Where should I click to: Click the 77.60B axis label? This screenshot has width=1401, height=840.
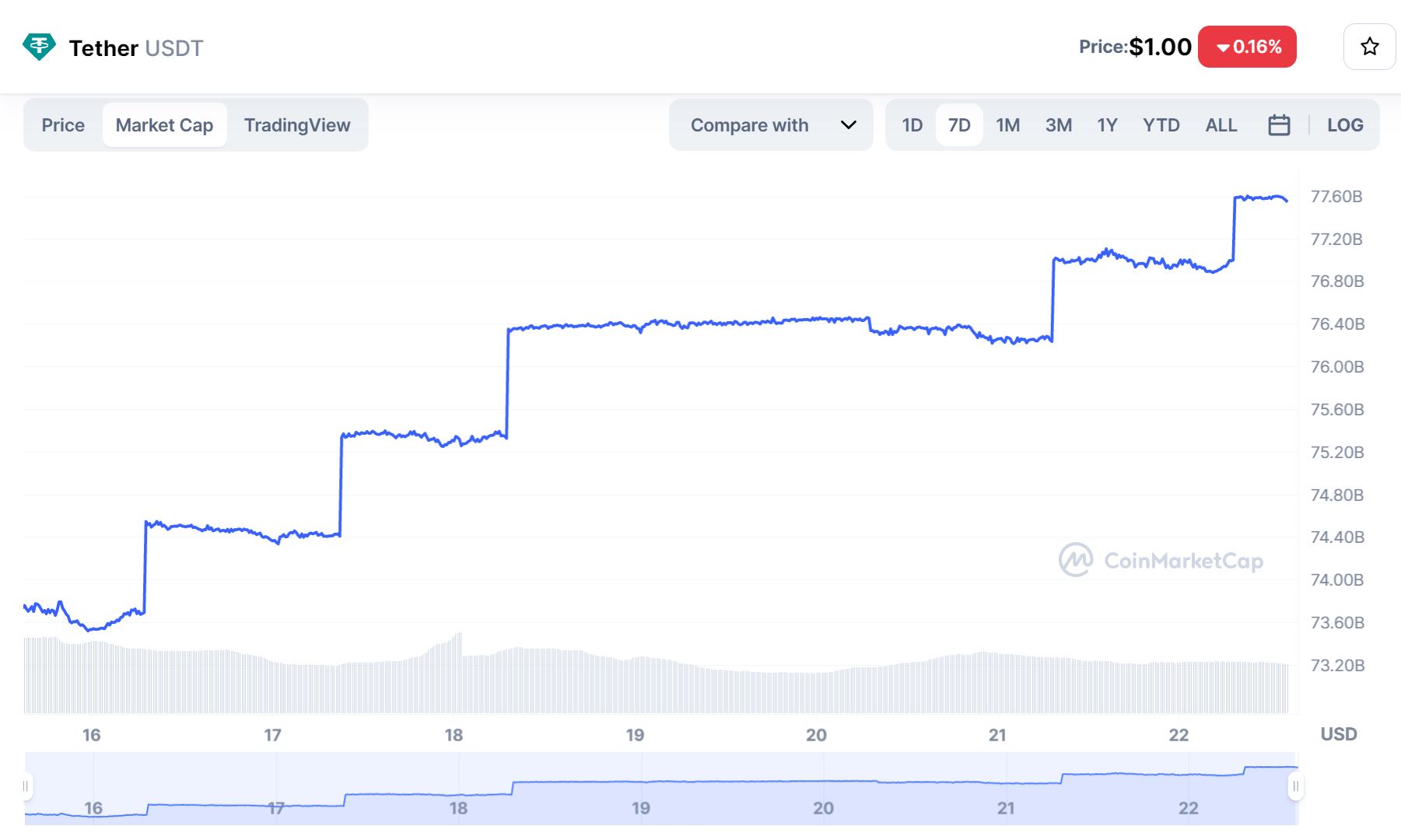pyautogui.click(x=1336, y=197)
